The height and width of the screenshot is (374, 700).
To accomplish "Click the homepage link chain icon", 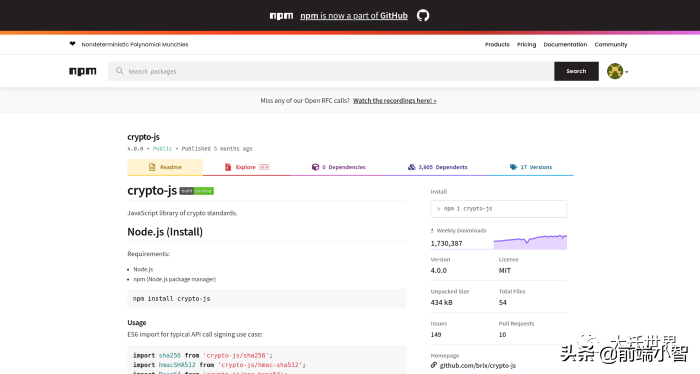I will [433, 365].
